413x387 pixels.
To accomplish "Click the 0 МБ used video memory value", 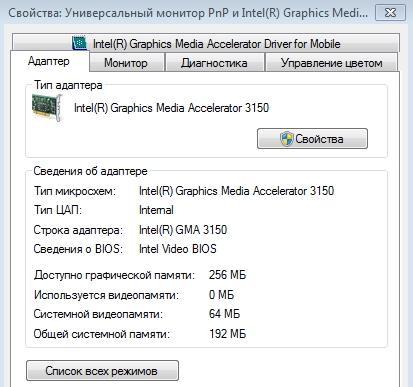I will click(x=221, y=295).
